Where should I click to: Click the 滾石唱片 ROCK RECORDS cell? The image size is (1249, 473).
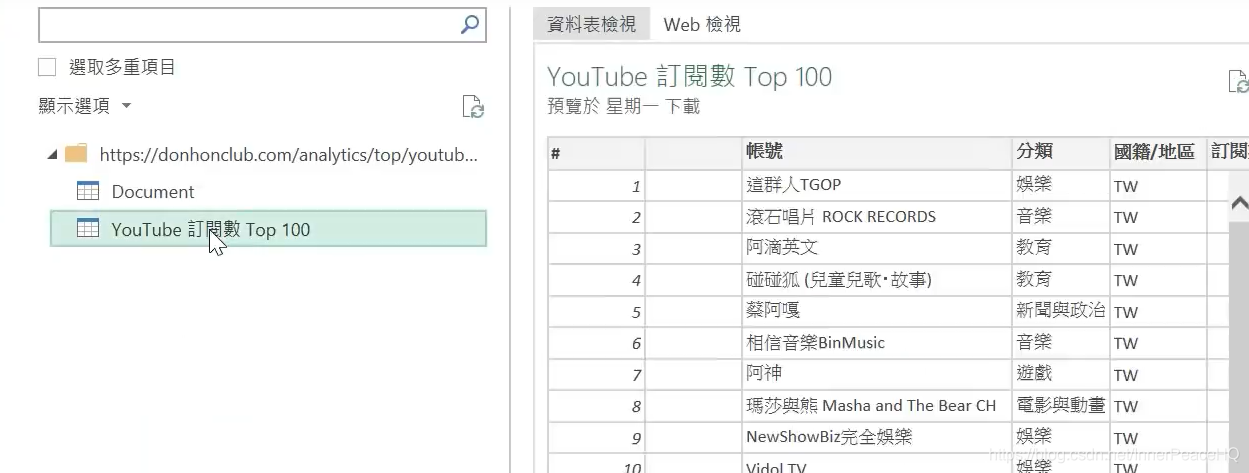876,217
